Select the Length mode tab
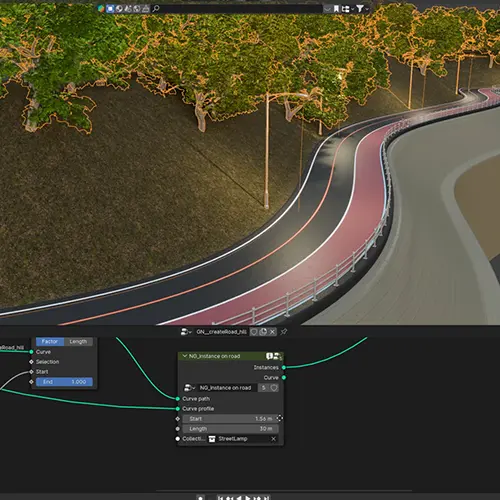This screenshot has width=500, height=500. tap(78, 342)
